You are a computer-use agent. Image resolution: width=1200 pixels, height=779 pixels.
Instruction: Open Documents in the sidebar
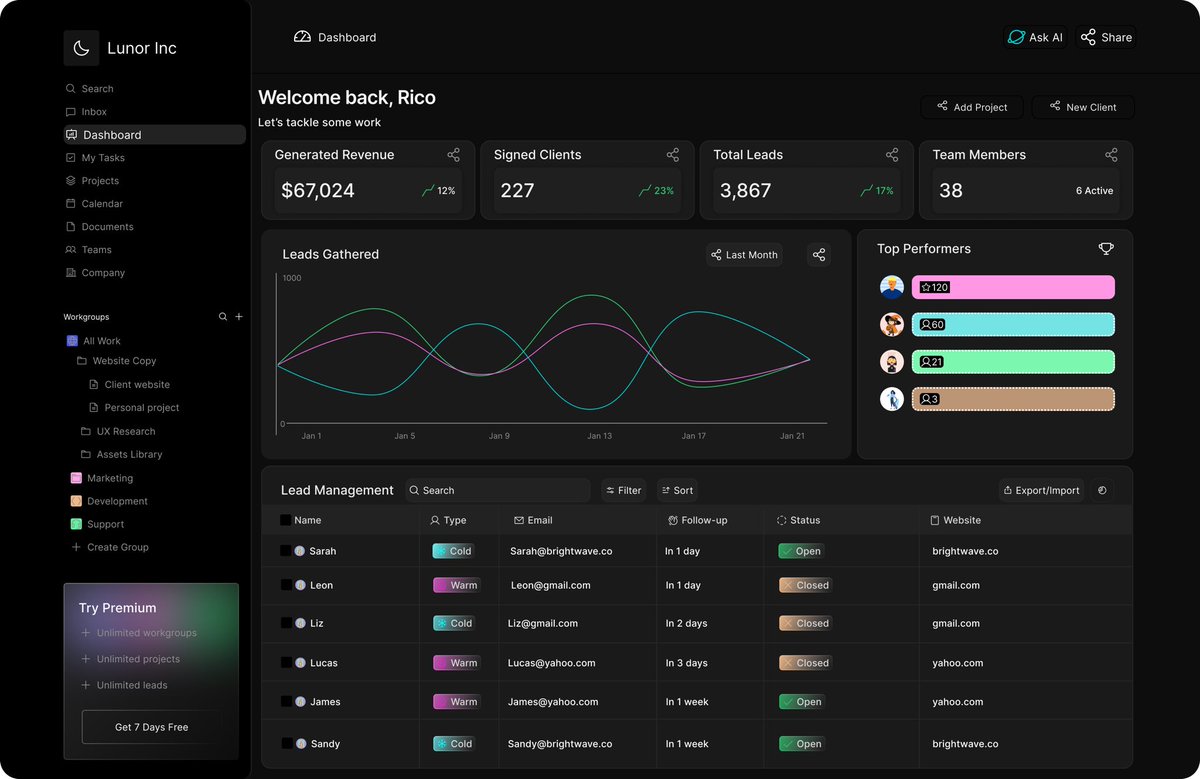pos(99,227)
